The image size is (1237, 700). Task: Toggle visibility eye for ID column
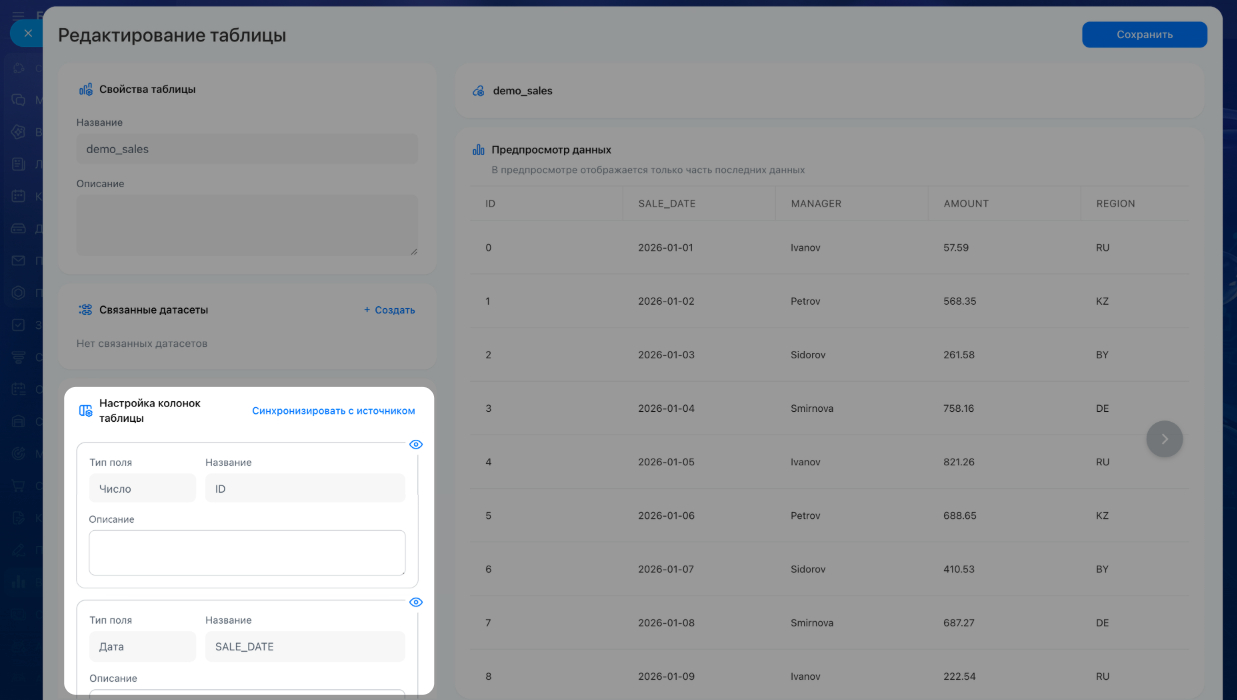tap(416, 444)
